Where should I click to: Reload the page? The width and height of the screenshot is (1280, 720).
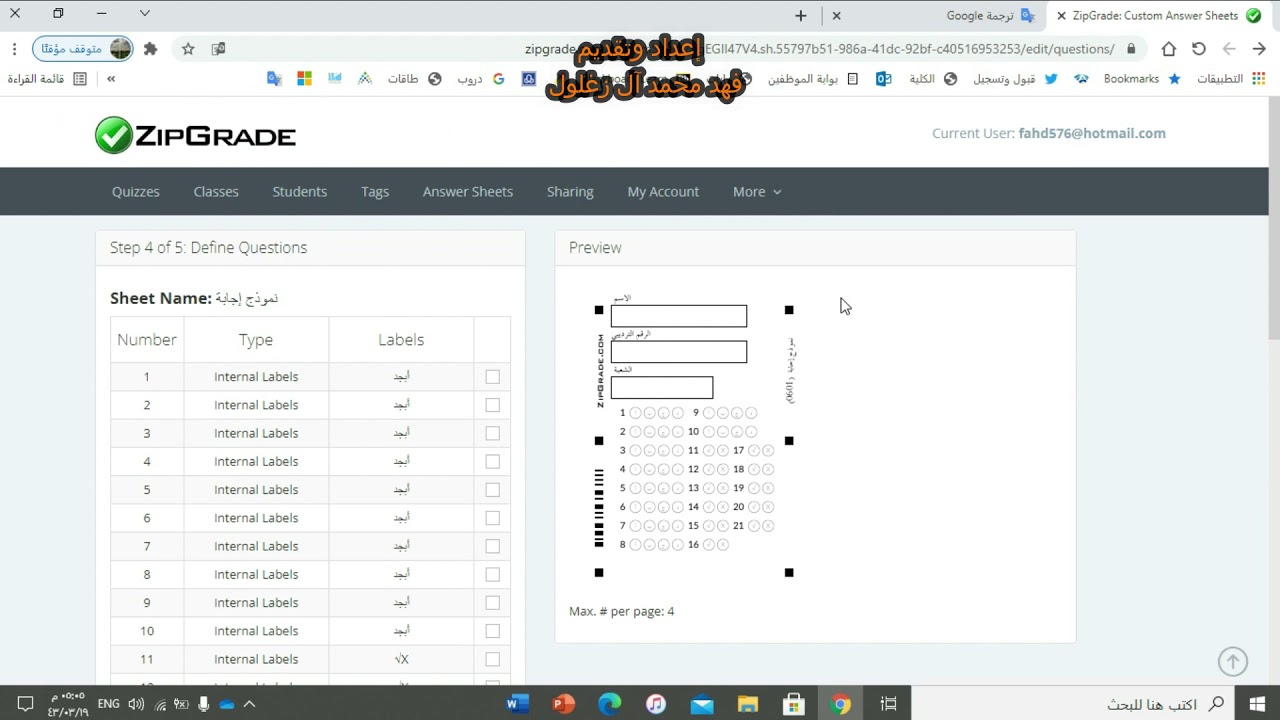click(1199, 48)
